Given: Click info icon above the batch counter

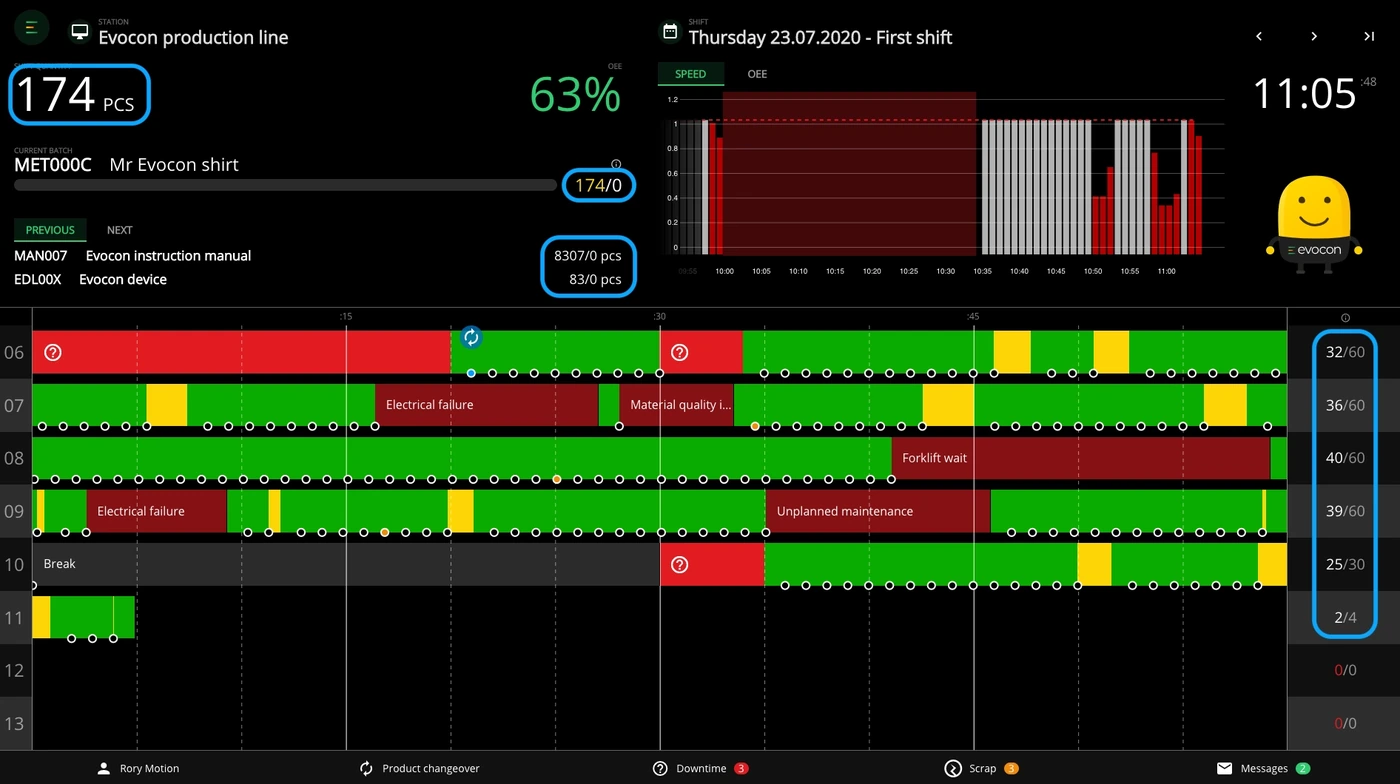Looking at the screenshot, I should (x=616, y=164).
